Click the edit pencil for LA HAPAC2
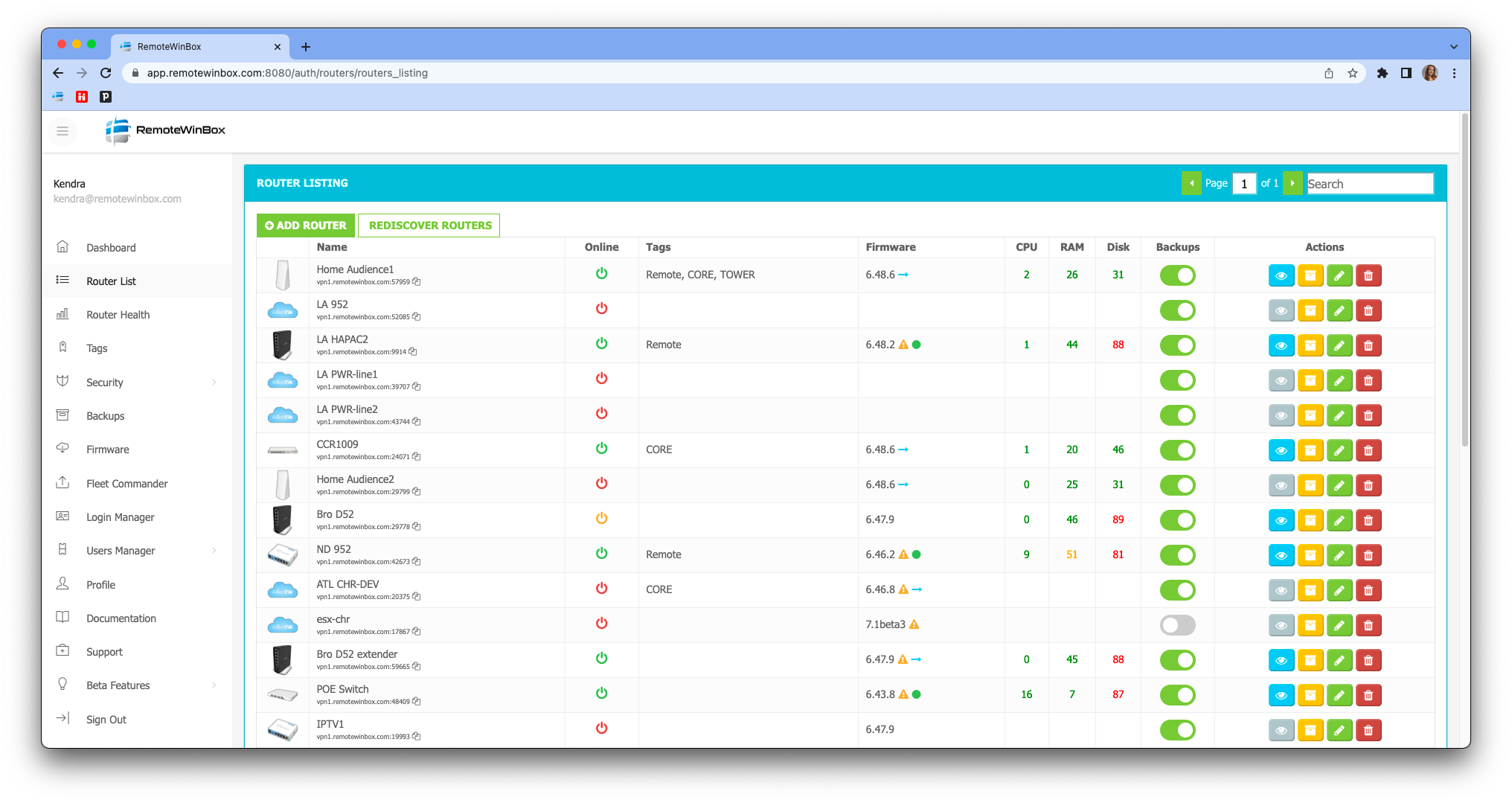This screenshot has height=803, width=1512. pyautogui.click(x=1339, y=345)
